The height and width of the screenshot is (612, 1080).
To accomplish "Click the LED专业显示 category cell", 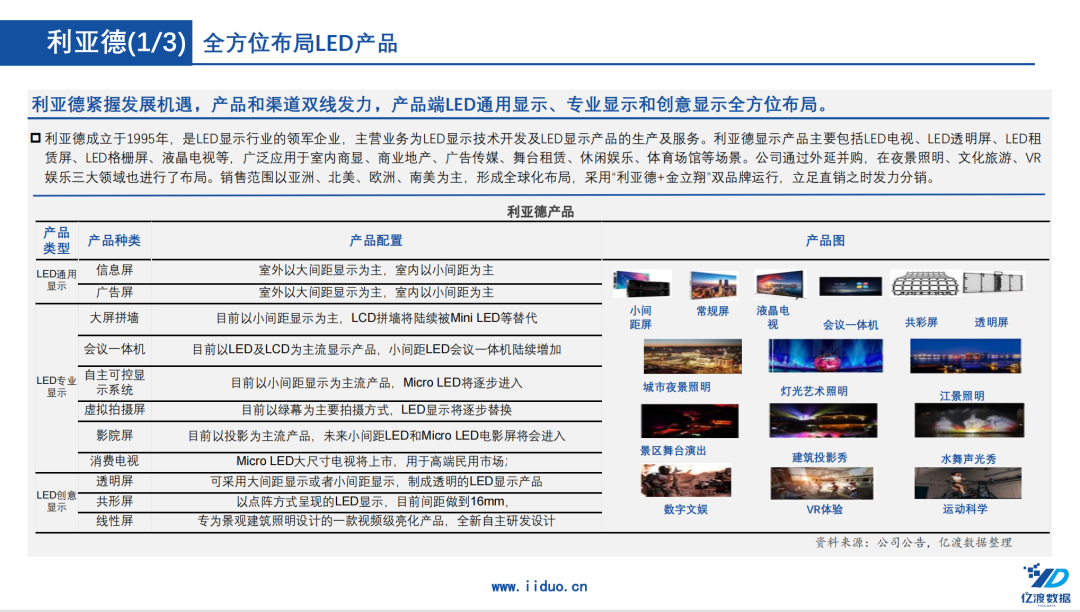I will [x=56, y=386].
